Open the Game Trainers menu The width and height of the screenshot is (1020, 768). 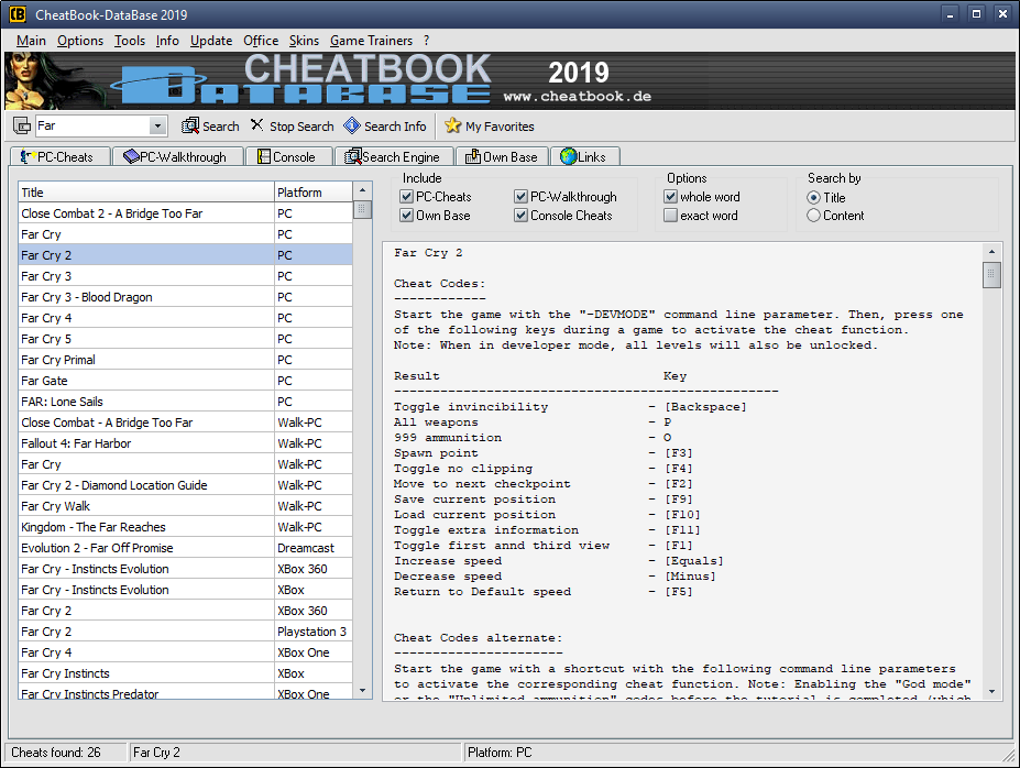tap(371, 40)
